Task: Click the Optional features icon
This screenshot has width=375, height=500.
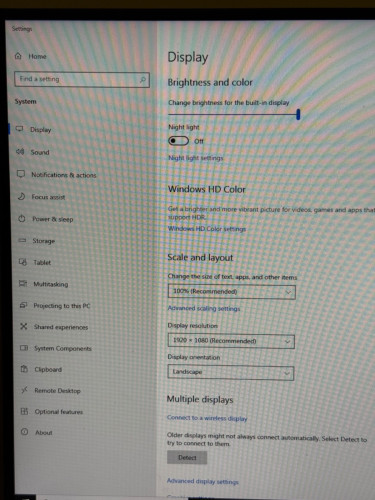Action: tap(24, 411)
